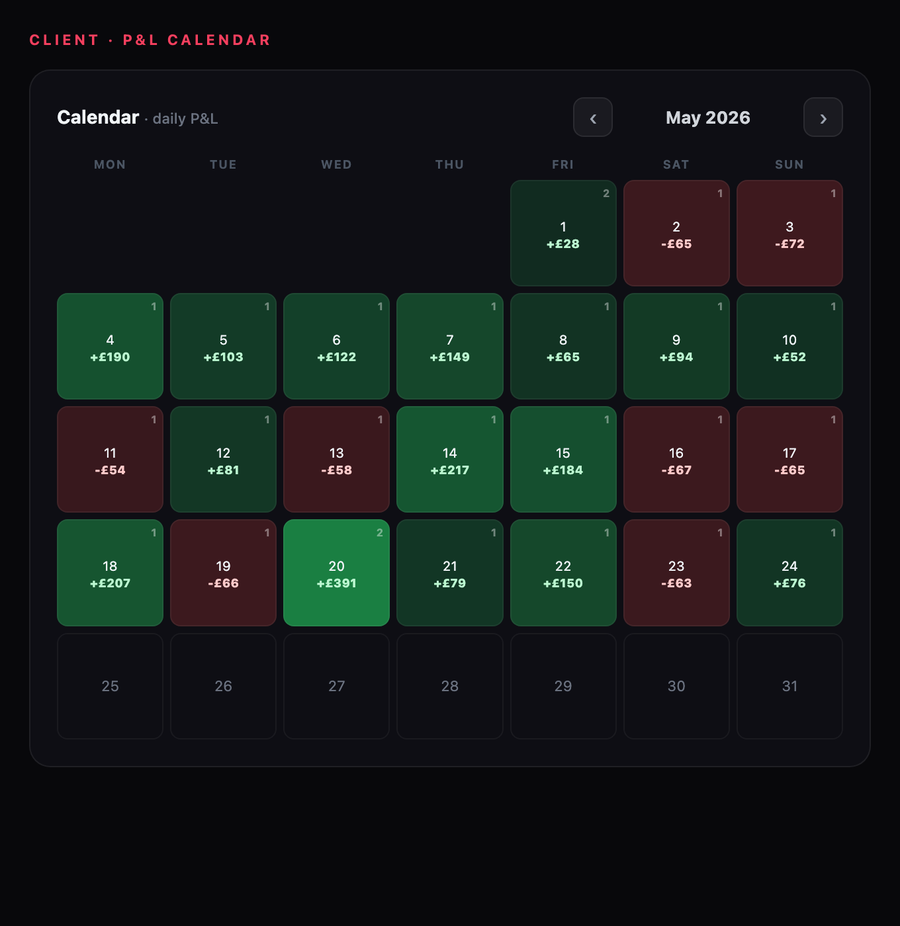Click the MON column header
This screenshot has height=926, width=900.
(x=110, y=164)
